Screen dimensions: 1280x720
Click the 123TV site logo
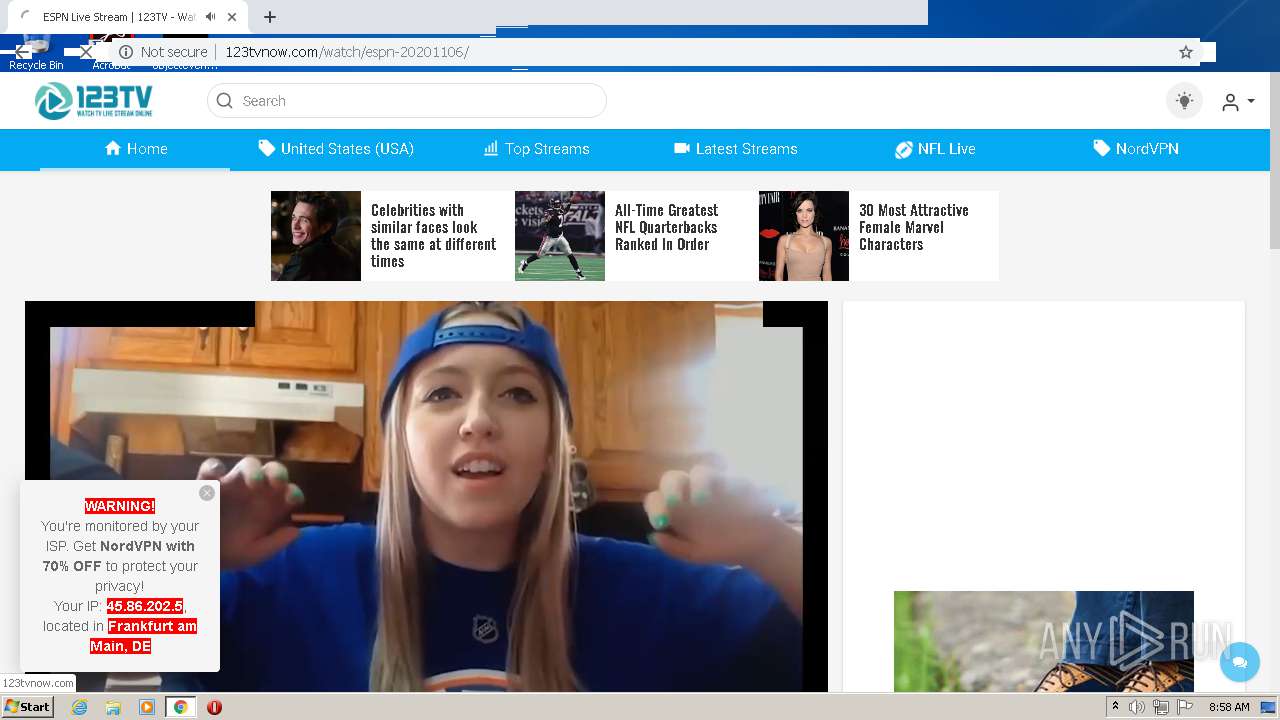click(x=93, y=101)
